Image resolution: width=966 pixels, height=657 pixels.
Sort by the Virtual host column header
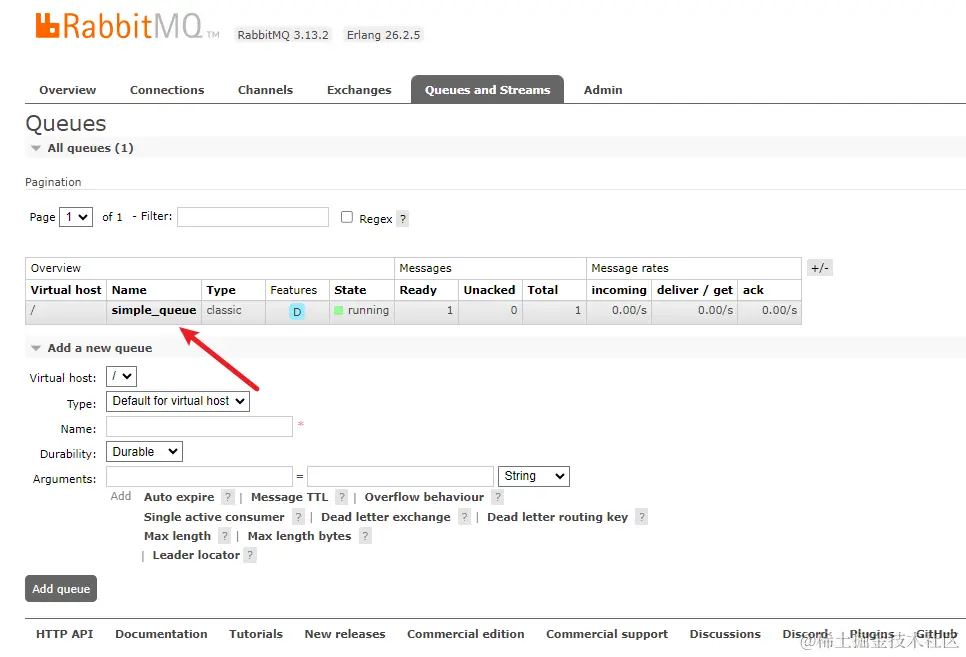point(66,290)
